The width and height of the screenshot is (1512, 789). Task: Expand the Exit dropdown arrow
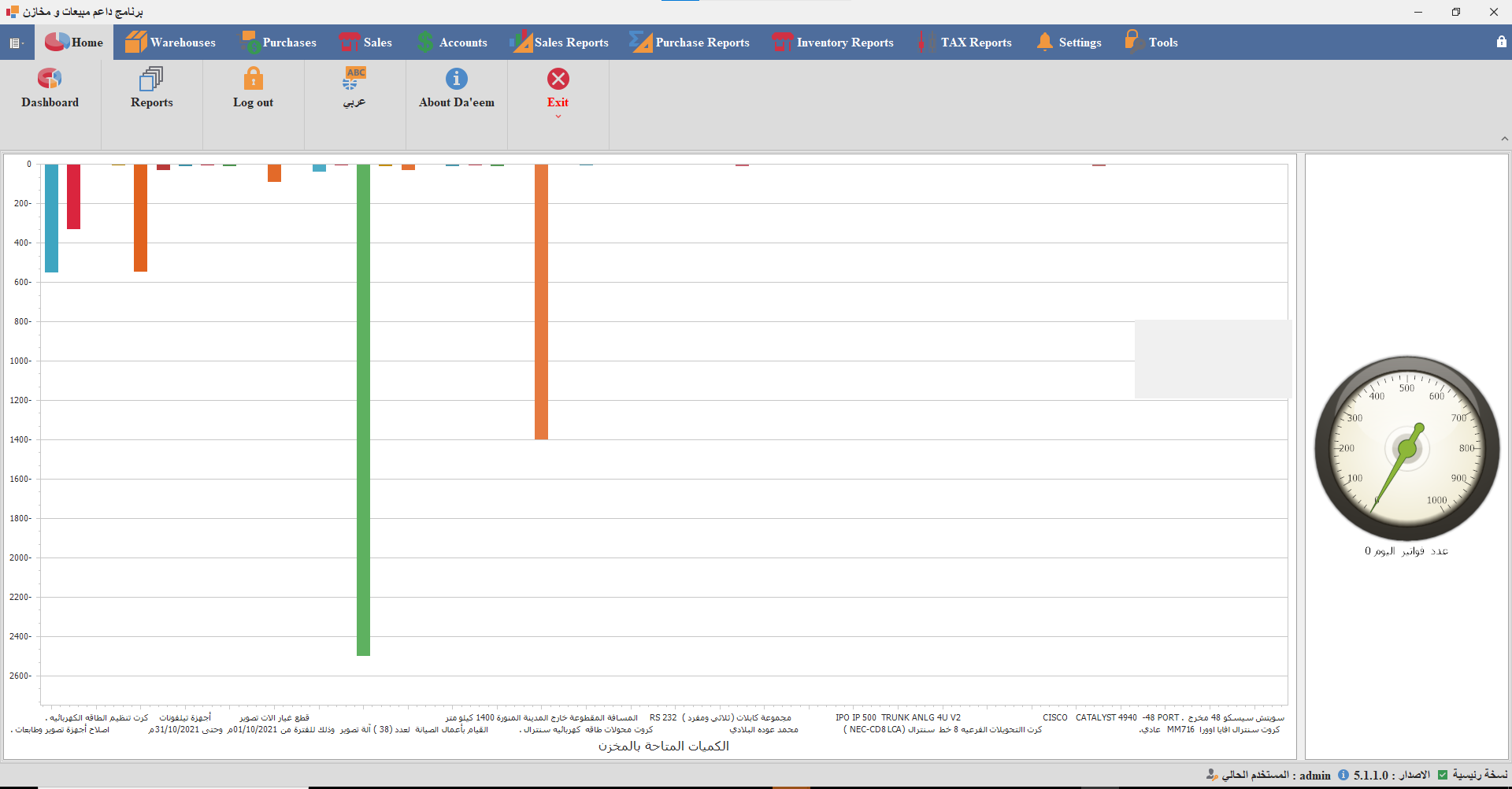[558, 117]
